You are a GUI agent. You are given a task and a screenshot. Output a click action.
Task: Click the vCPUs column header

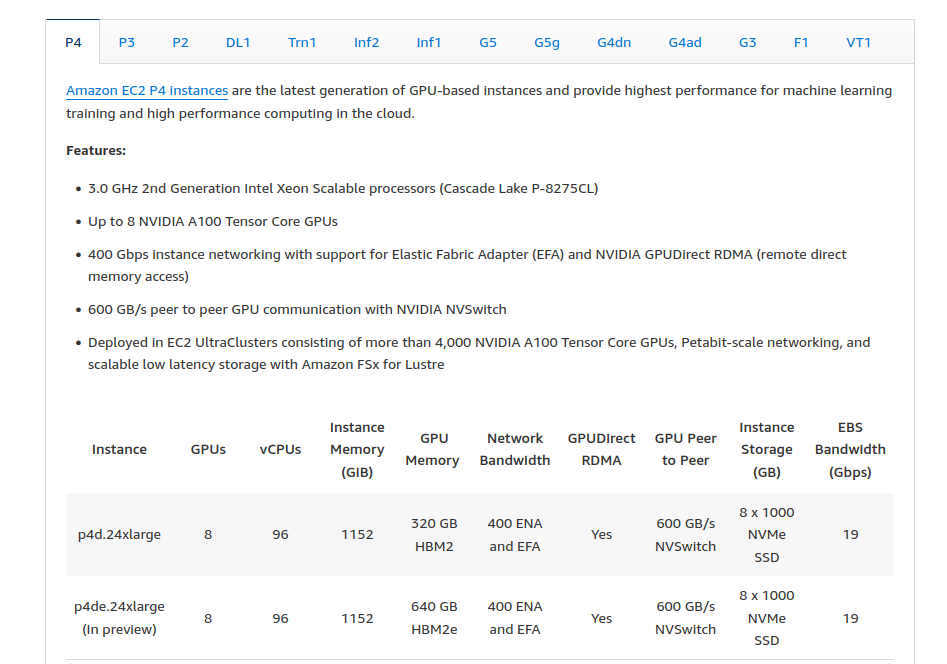pos(280,450)
